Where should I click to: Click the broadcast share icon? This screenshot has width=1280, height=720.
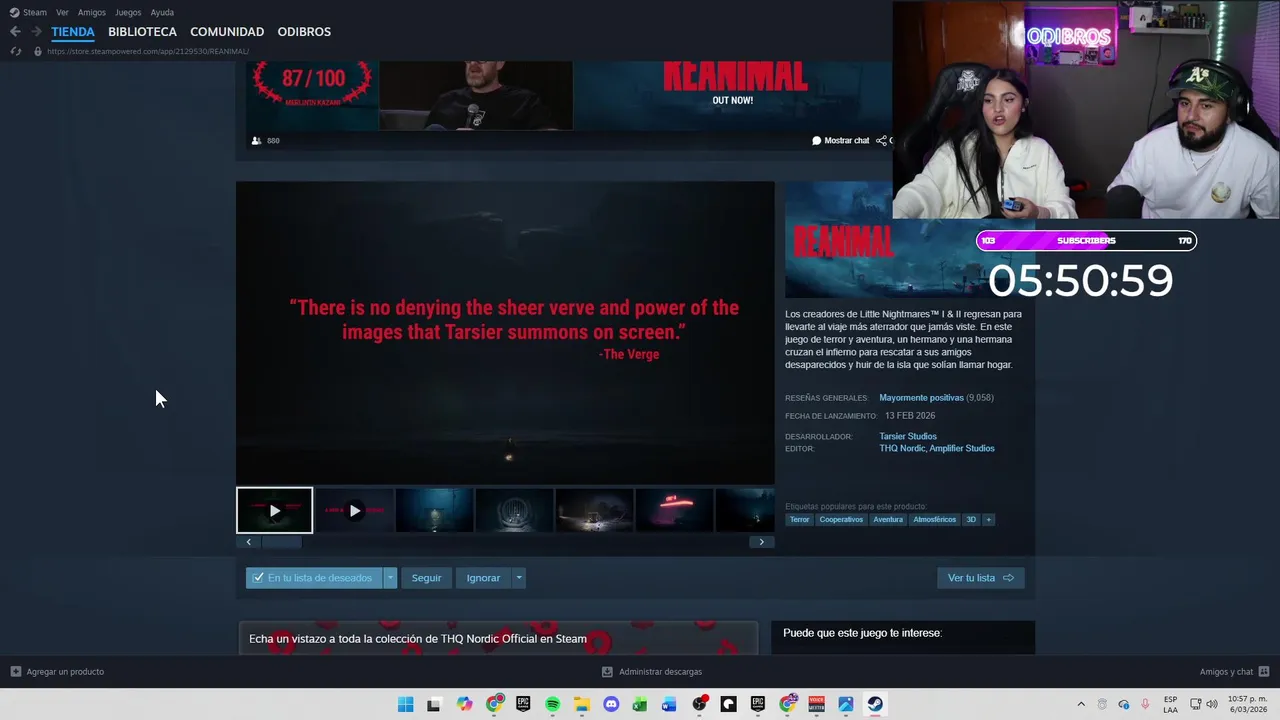881,141
